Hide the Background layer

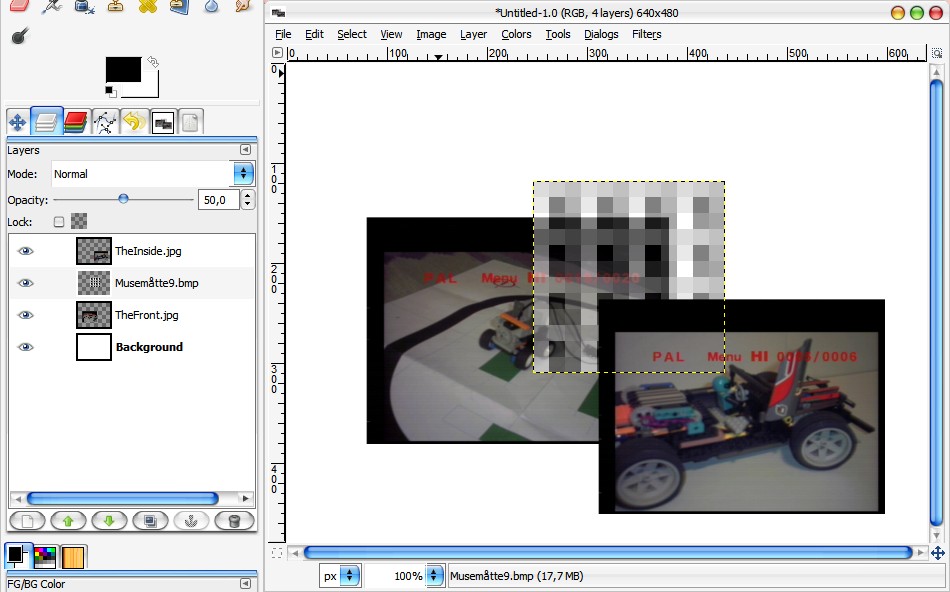click(25, 347)
